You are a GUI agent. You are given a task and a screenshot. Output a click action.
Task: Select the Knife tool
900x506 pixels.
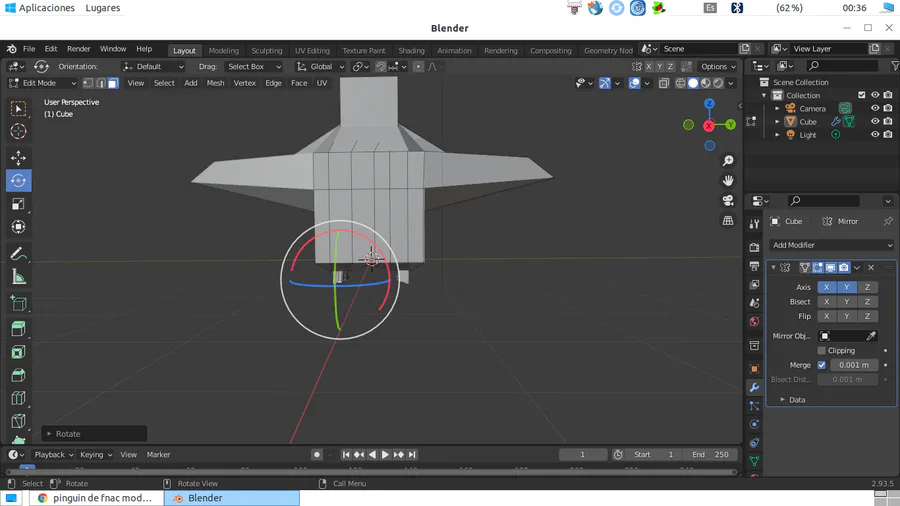(18, 421)
